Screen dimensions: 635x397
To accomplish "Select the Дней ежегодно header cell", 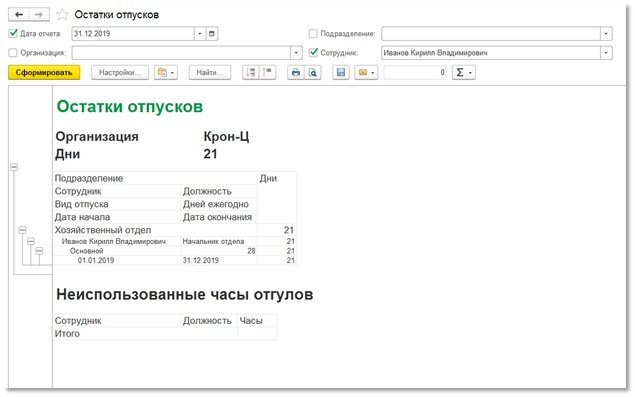I will [x=219, y=204].
